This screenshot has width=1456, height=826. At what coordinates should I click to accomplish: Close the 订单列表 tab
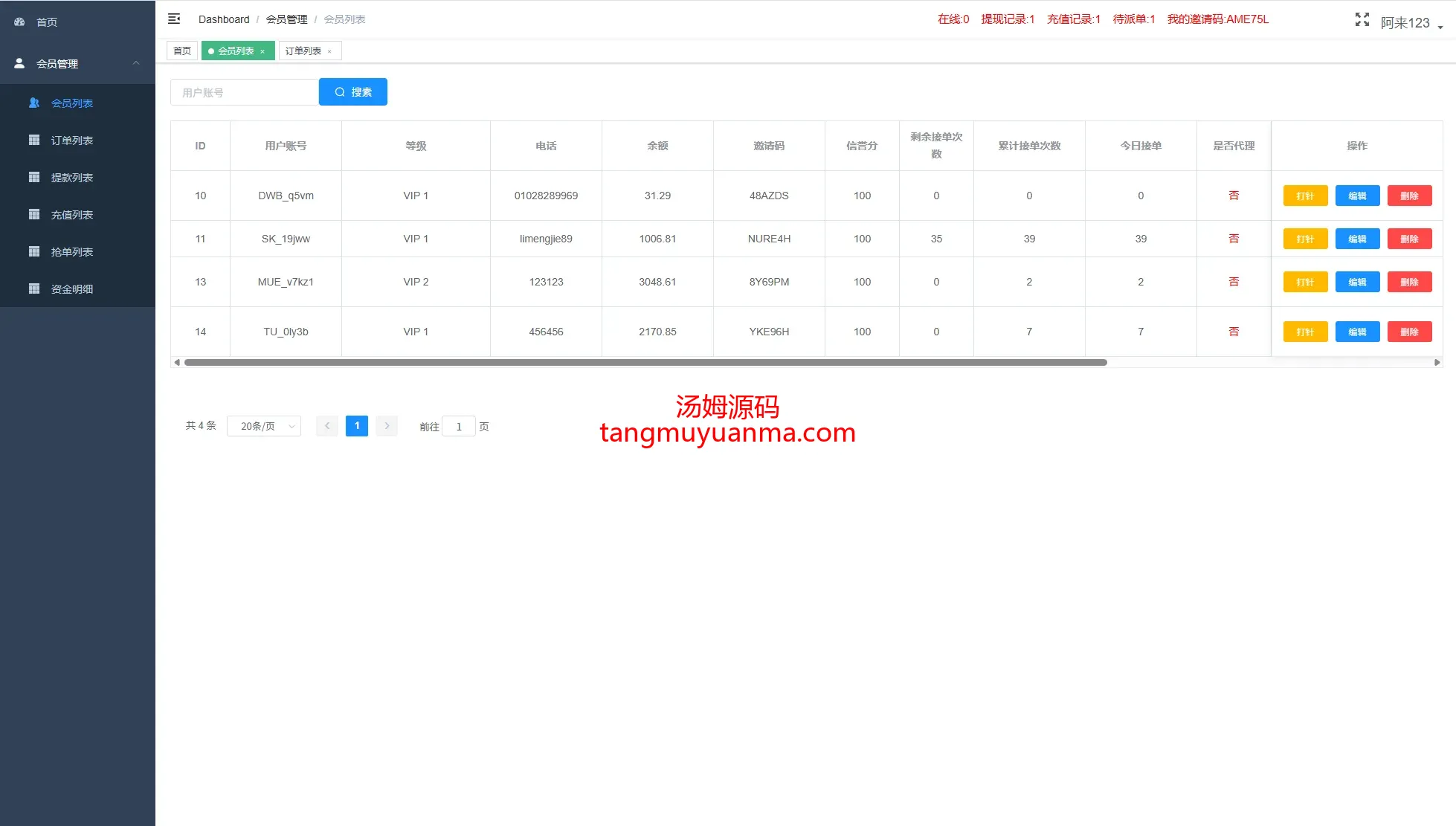coord(329,51)
